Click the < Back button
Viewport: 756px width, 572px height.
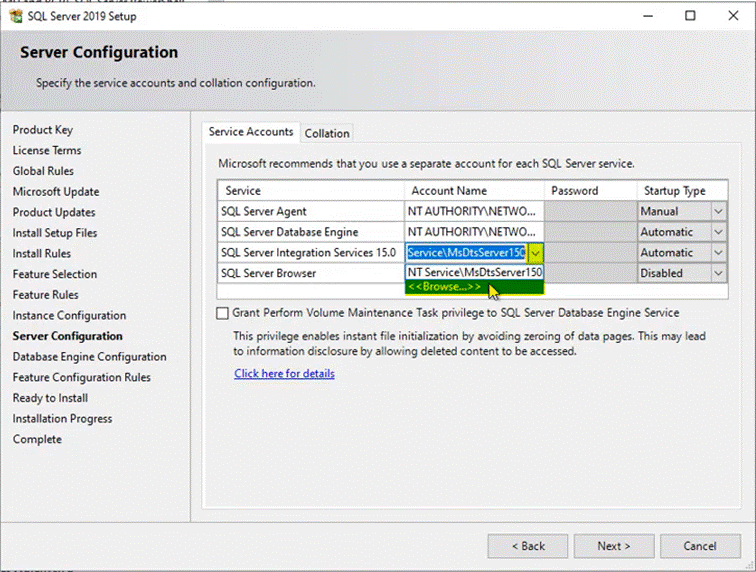point(528,546)
